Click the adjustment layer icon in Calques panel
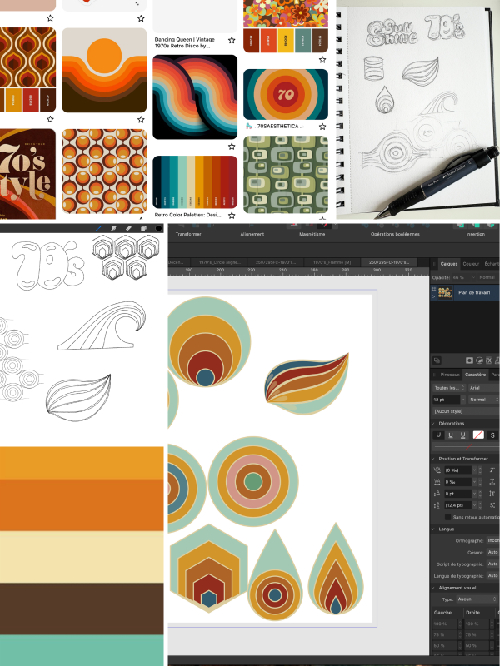This screenshot has height=666, width=500. (479, 361)
